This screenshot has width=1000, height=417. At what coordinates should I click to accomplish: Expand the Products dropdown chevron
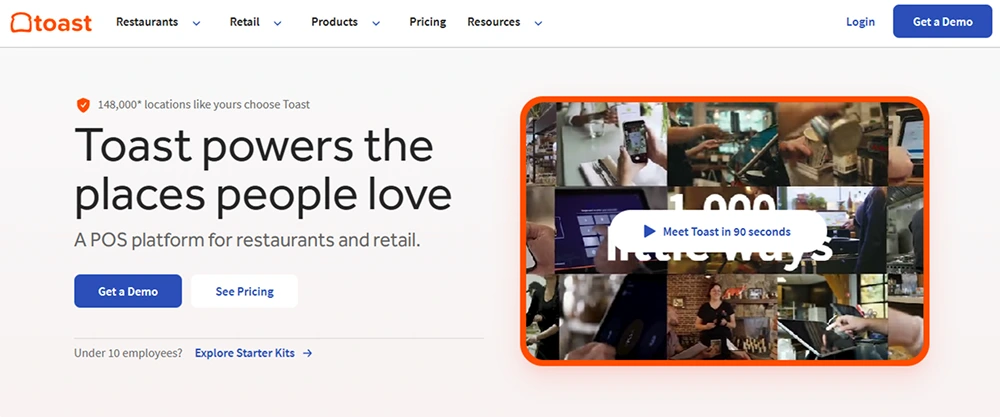click(376, 24)
